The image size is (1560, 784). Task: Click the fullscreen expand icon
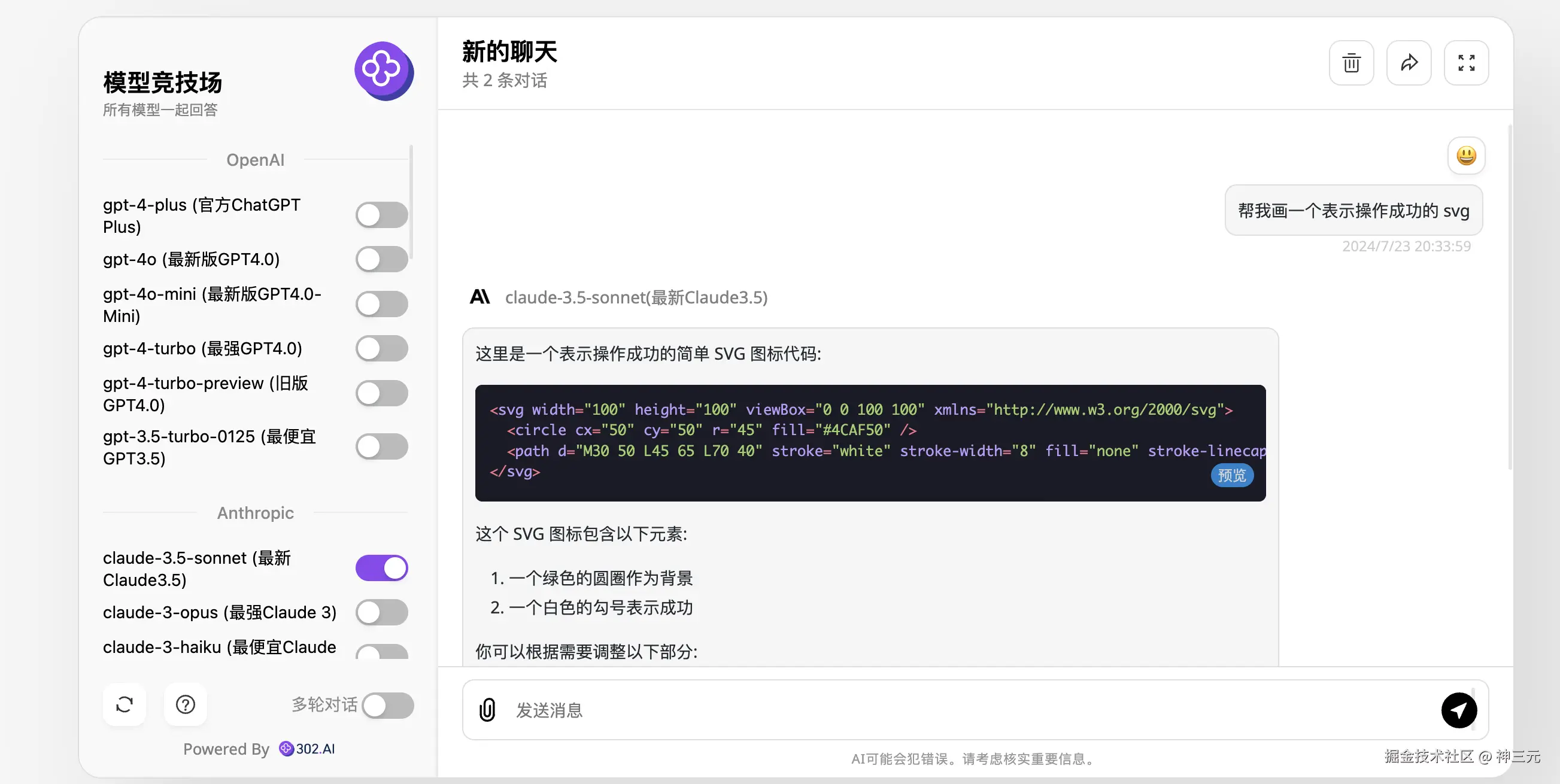1465,63
